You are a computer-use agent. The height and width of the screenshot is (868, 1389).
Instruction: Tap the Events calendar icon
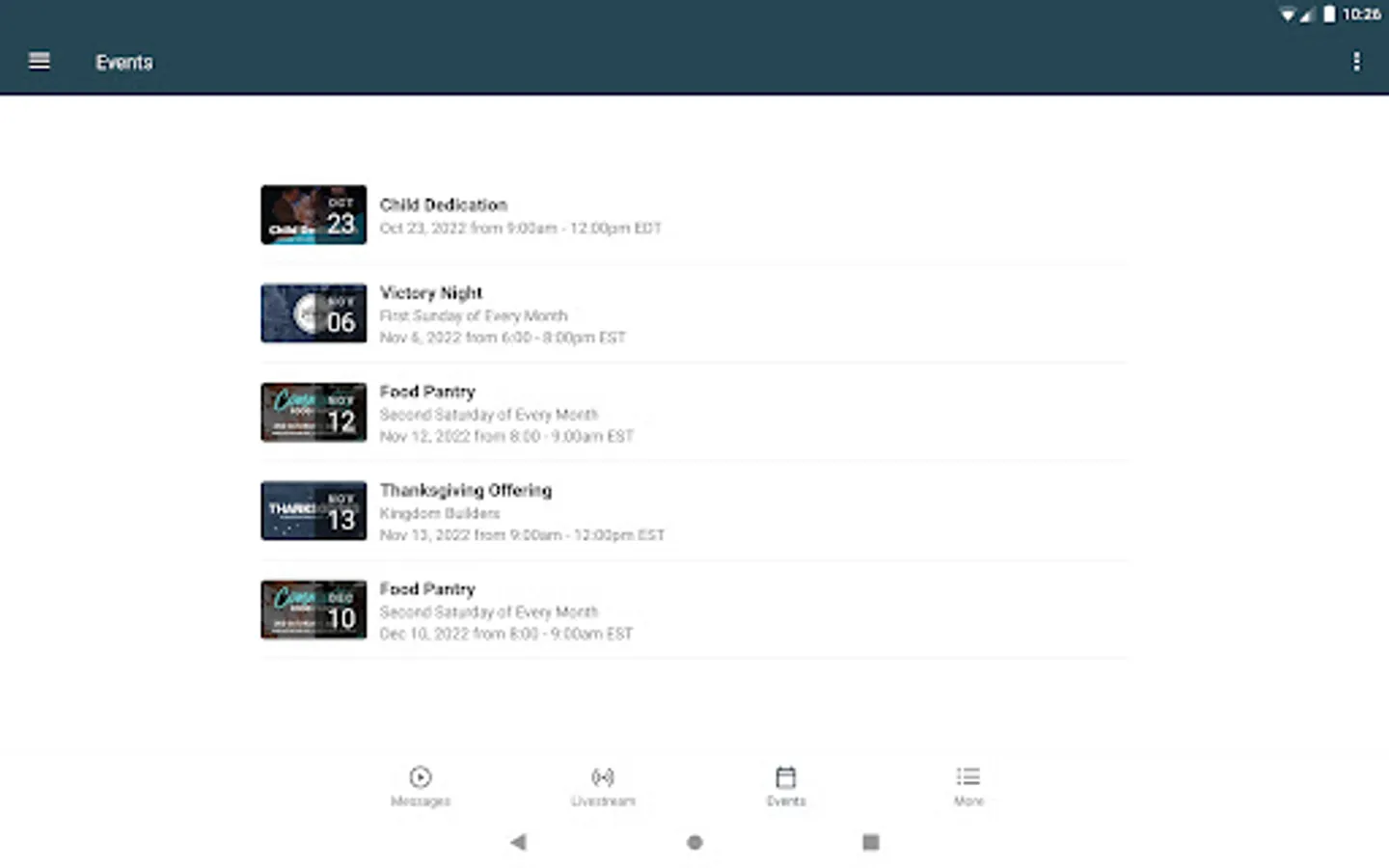tap(786, 777)
